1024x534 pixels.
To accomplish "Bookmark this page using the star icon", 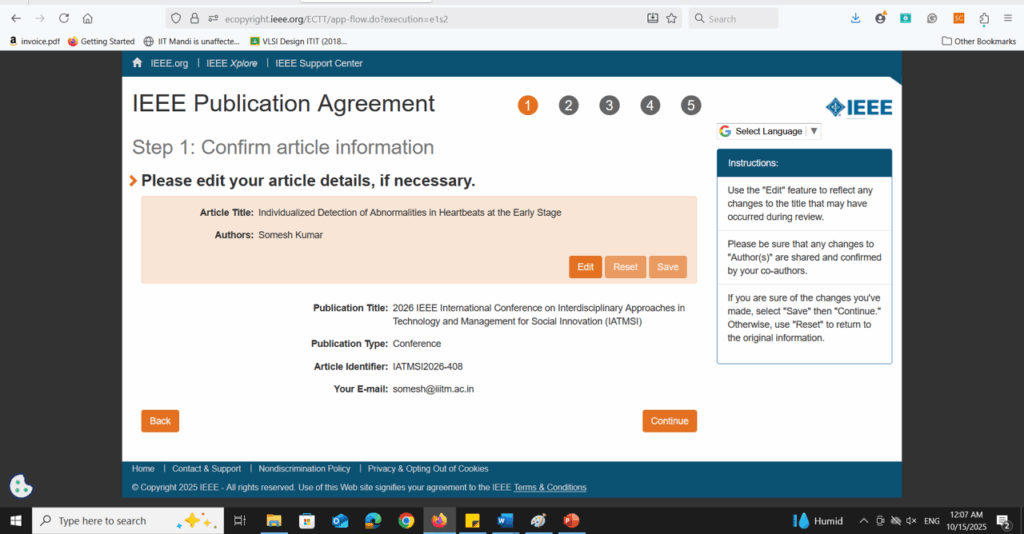I will click(671, 18).
